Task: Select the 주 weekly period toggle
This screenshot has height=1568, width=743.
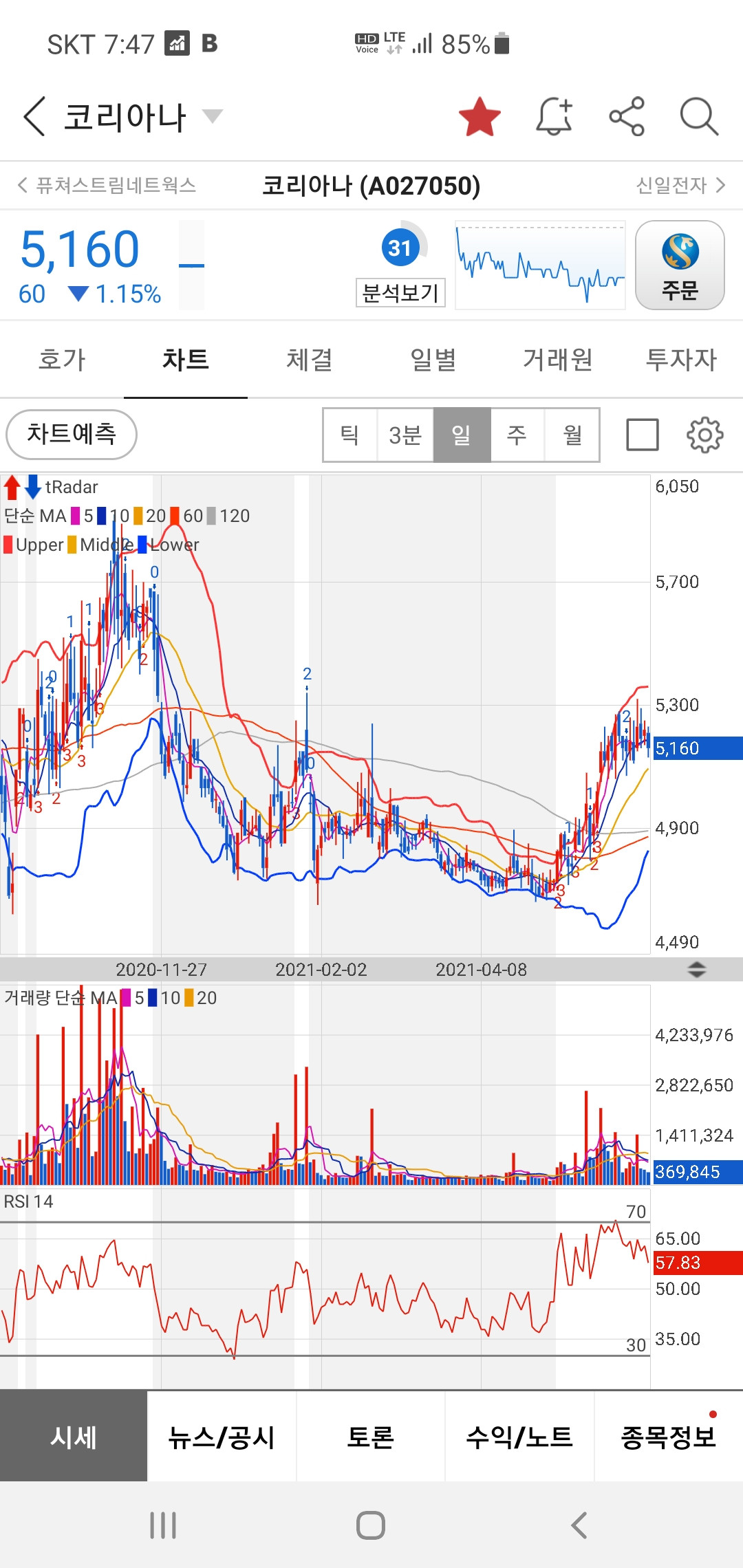Action: click(517, 435)
